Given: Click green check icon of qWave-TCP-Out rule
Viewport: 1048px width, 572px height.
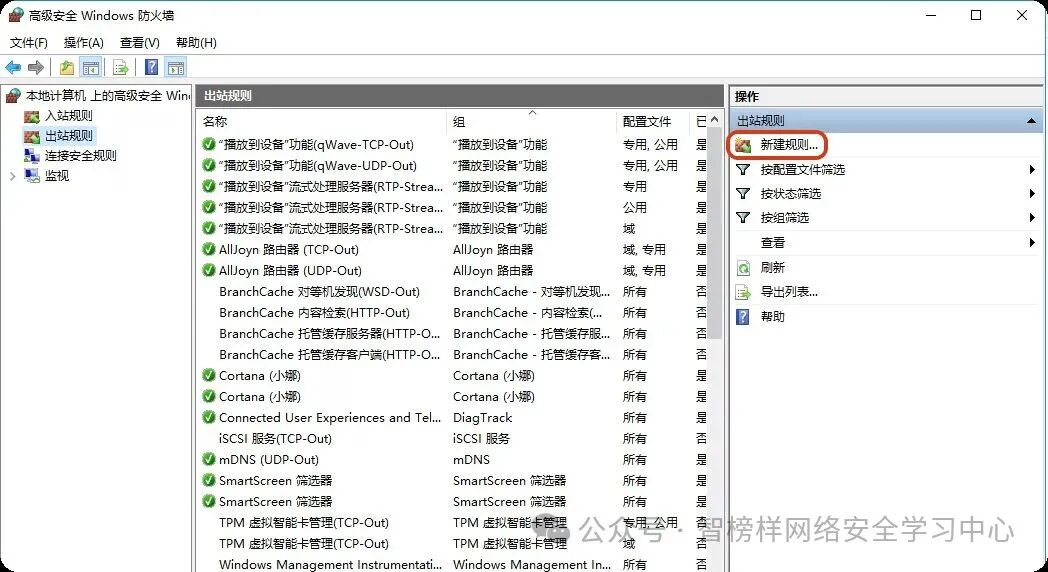Looking at the screenshot, I should click(x=209, y=144).
